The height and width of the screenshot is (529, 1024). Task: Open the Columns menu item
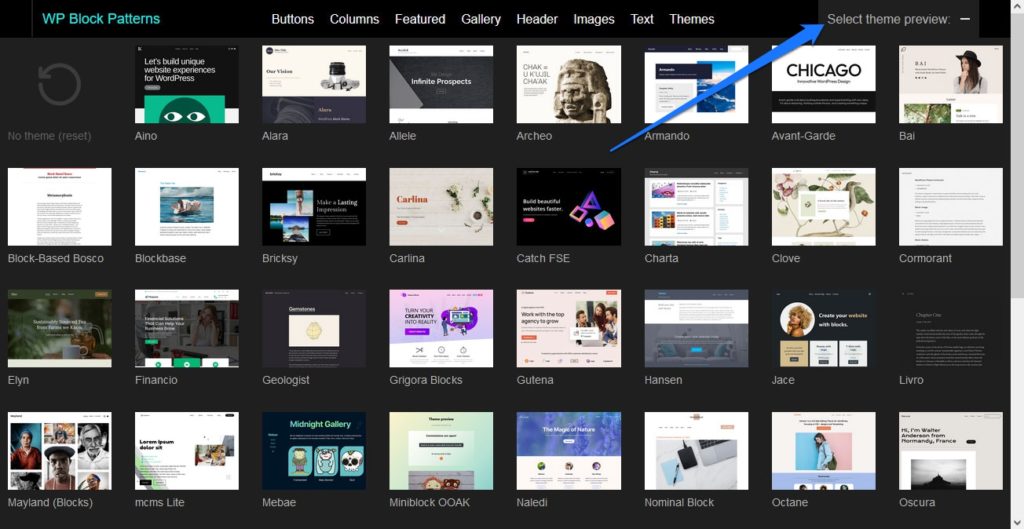click(x=354, y=19)
